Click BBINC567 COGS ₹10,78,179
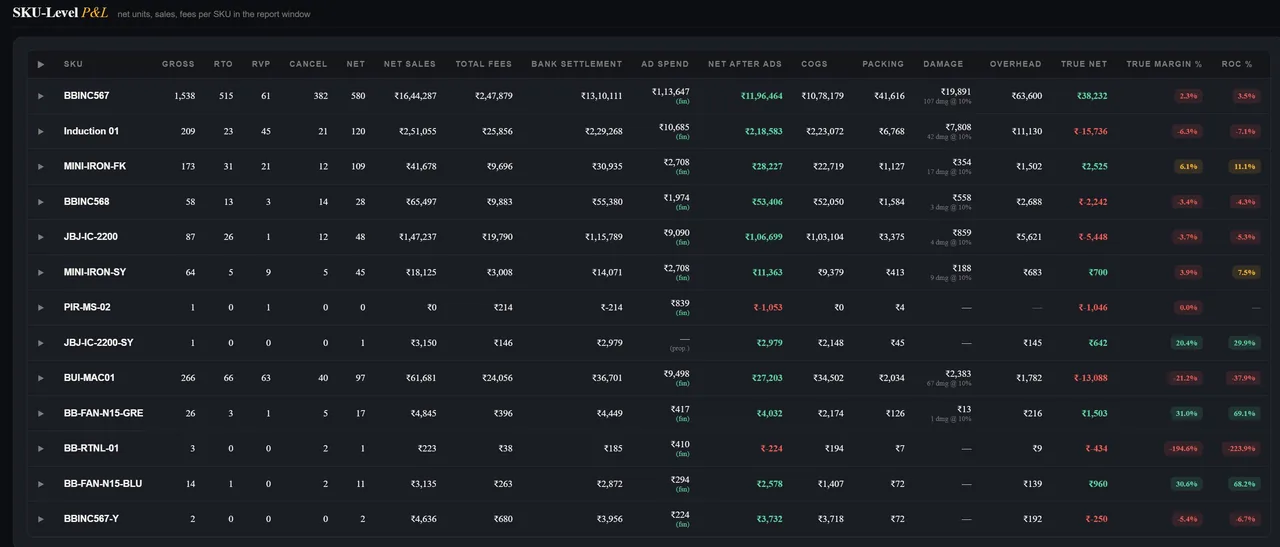This screenshot has height=547, width=1280. (x=823, y=96)
